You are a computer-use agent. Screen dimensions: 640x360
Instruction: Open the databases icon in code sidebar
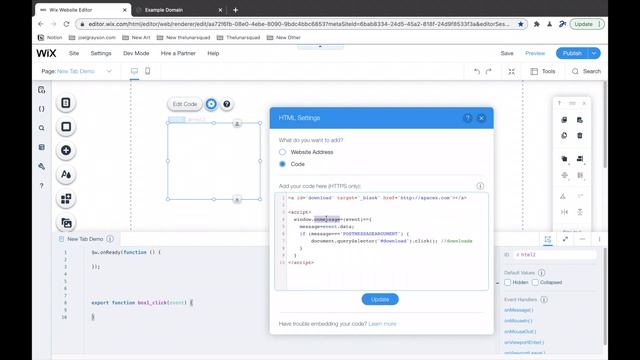coord(41,147)
